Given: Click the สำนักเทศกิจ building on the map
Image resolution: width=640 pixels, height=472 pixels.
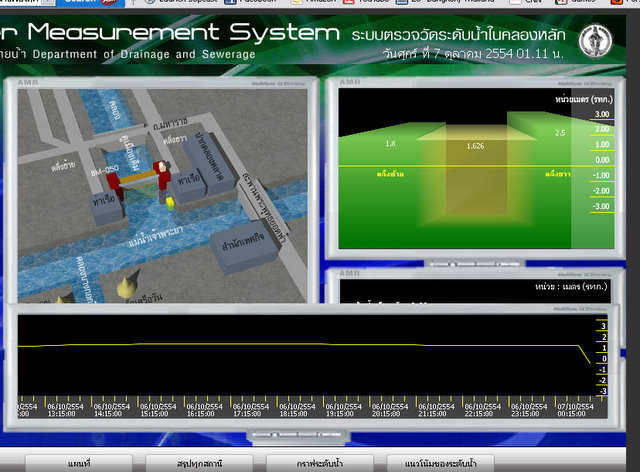Looking at the screenshot, I should tap(244, 246).
